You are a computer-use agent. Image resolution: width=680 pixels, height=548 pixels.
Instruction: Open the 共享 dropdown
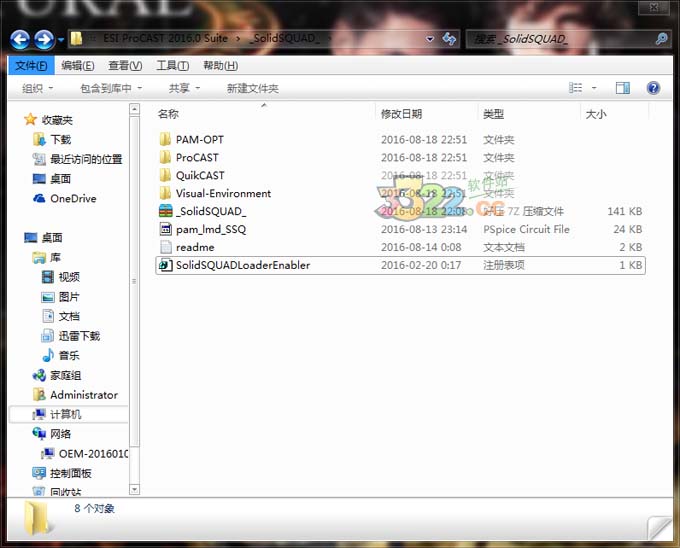pyautogui.click(x=184, y=88)
